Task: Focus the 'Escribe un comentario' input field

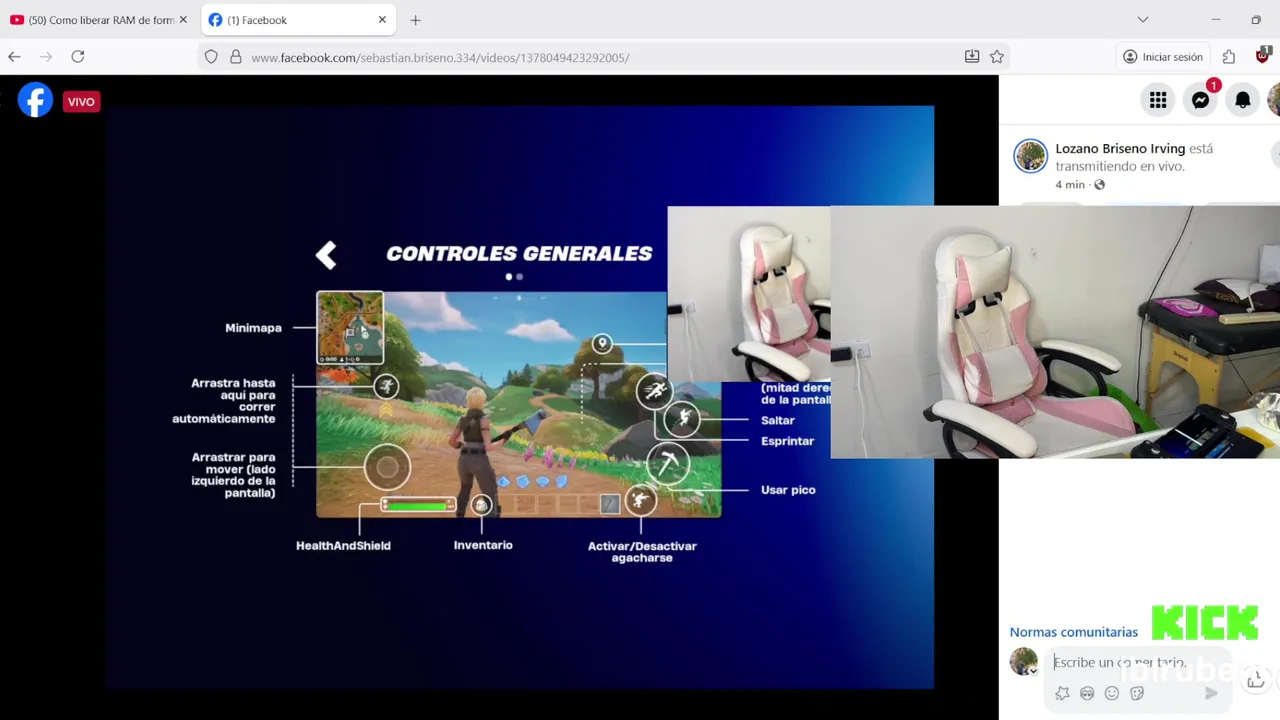Action: pos(1120,662)
